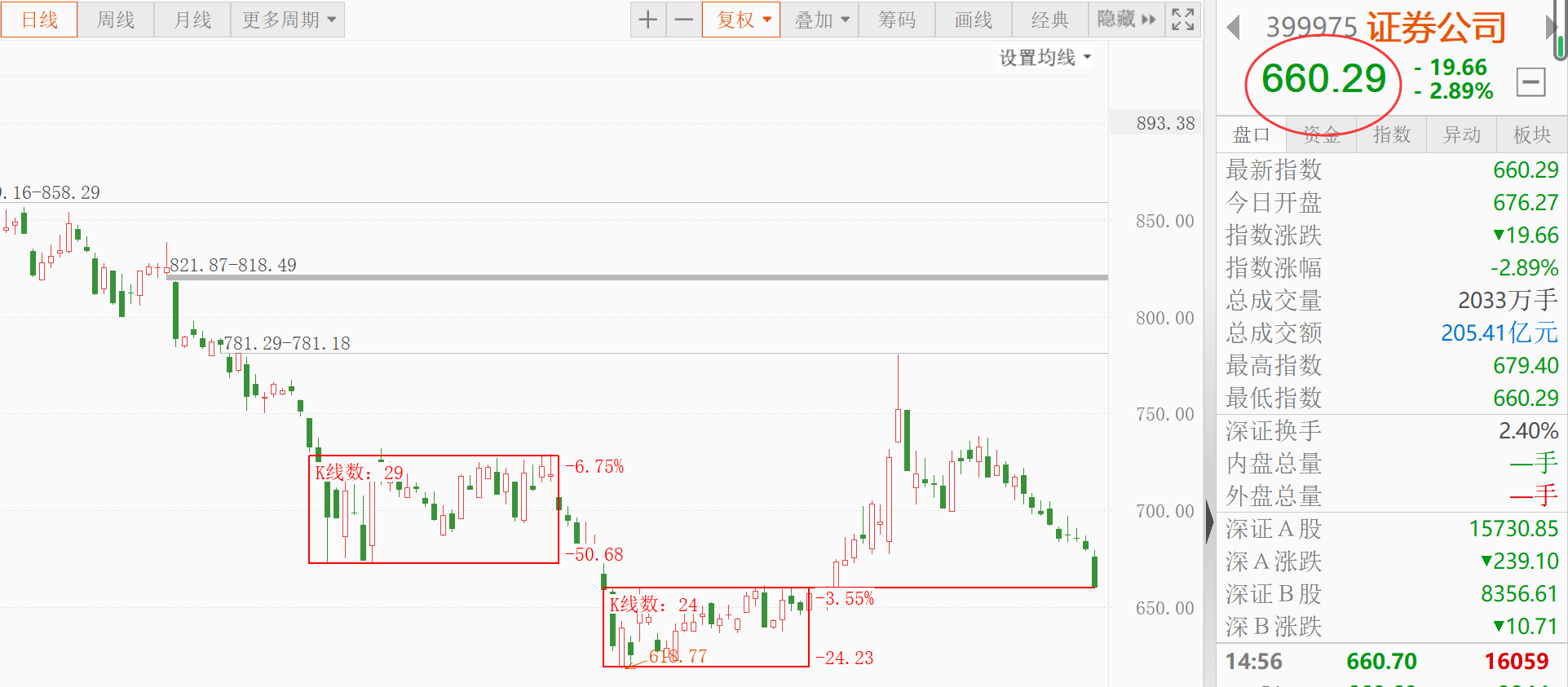Click the 893.38 price axis label
1568x687 pixels.
pos(1165,123)
